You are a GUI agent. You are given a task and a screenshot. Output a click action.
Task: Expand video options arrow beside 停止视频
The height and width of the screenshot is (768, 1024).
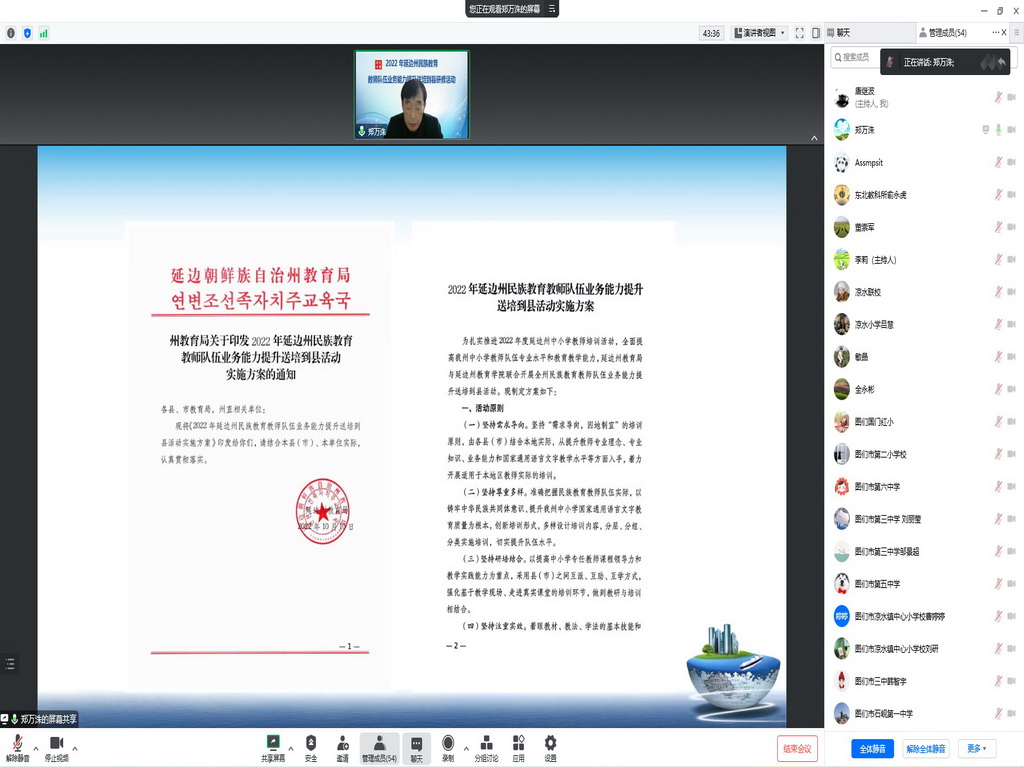[75, 748]
